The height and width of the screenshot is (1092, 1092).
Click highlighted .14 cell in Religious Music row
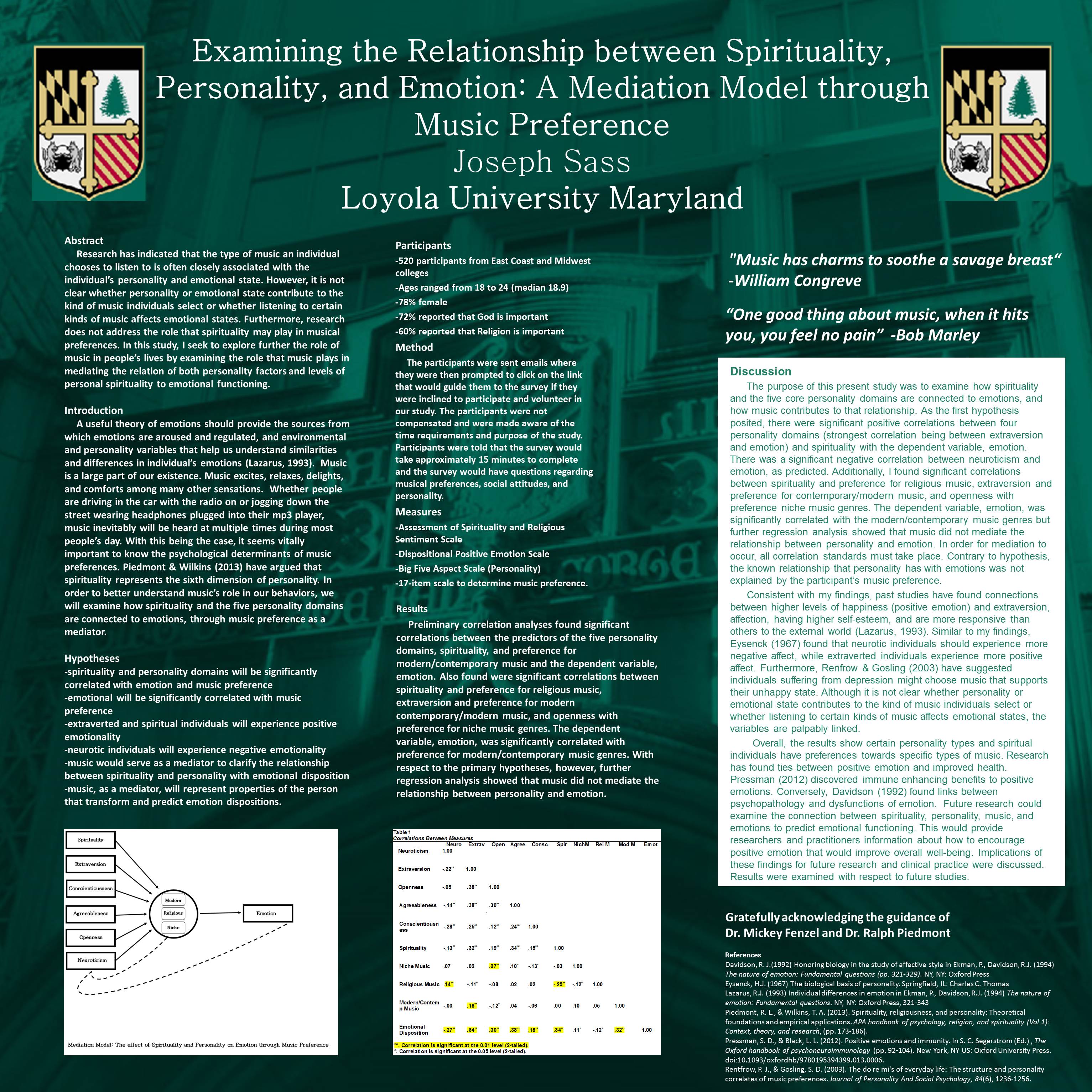[448, 984]
